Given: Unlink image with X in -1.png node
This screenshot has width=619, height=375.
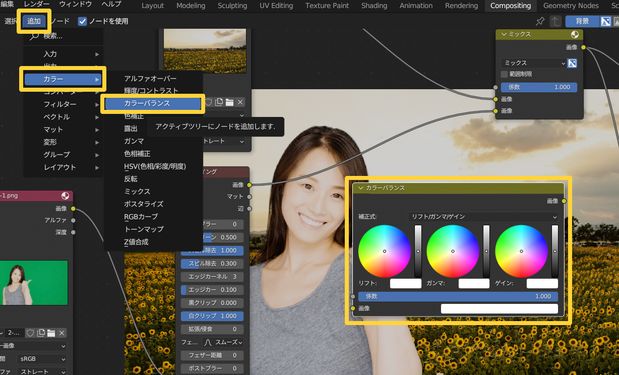Looking at the screenshot, I should (62, 333).
